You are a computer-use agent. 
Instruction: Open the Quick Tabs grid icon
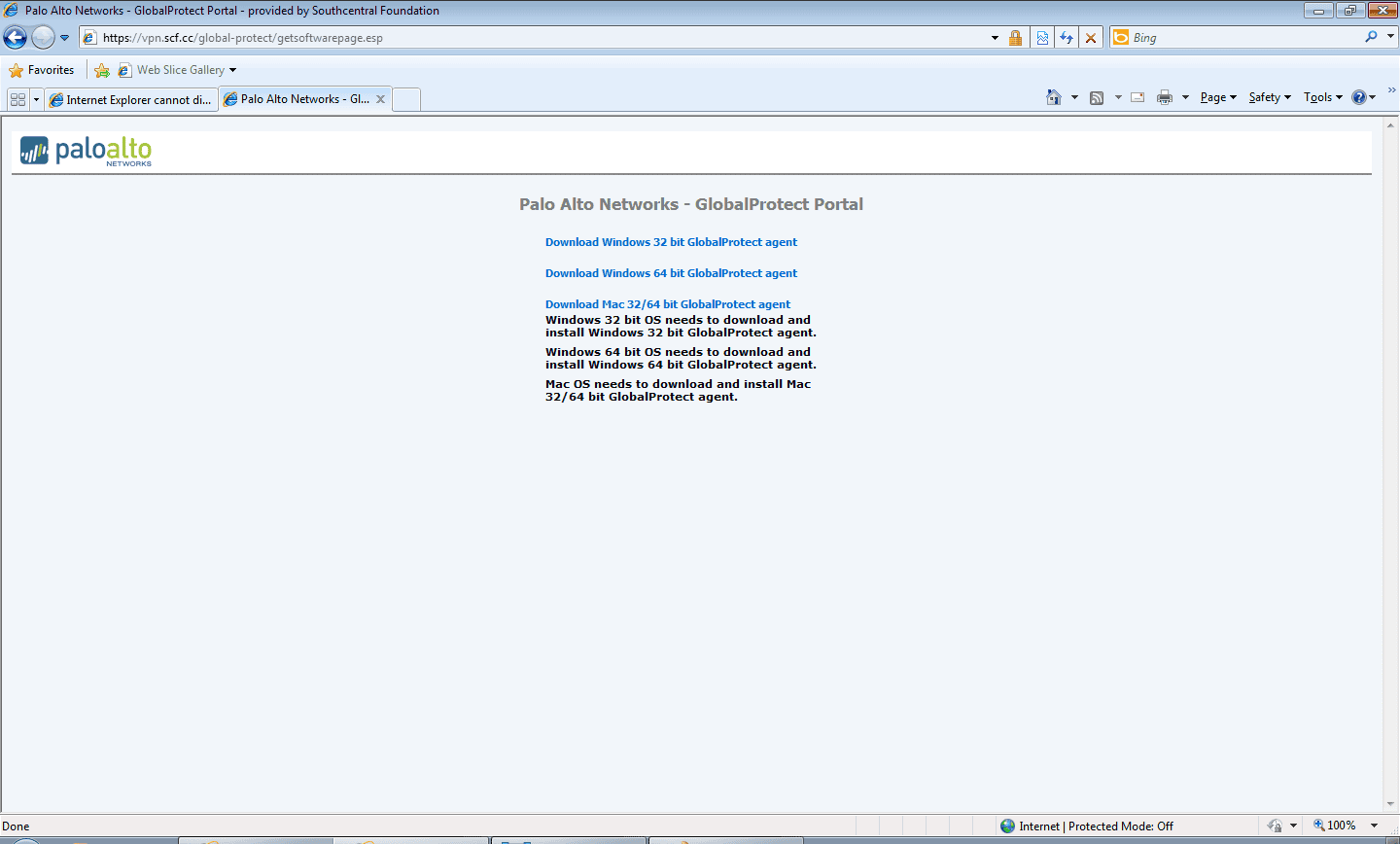17,99
